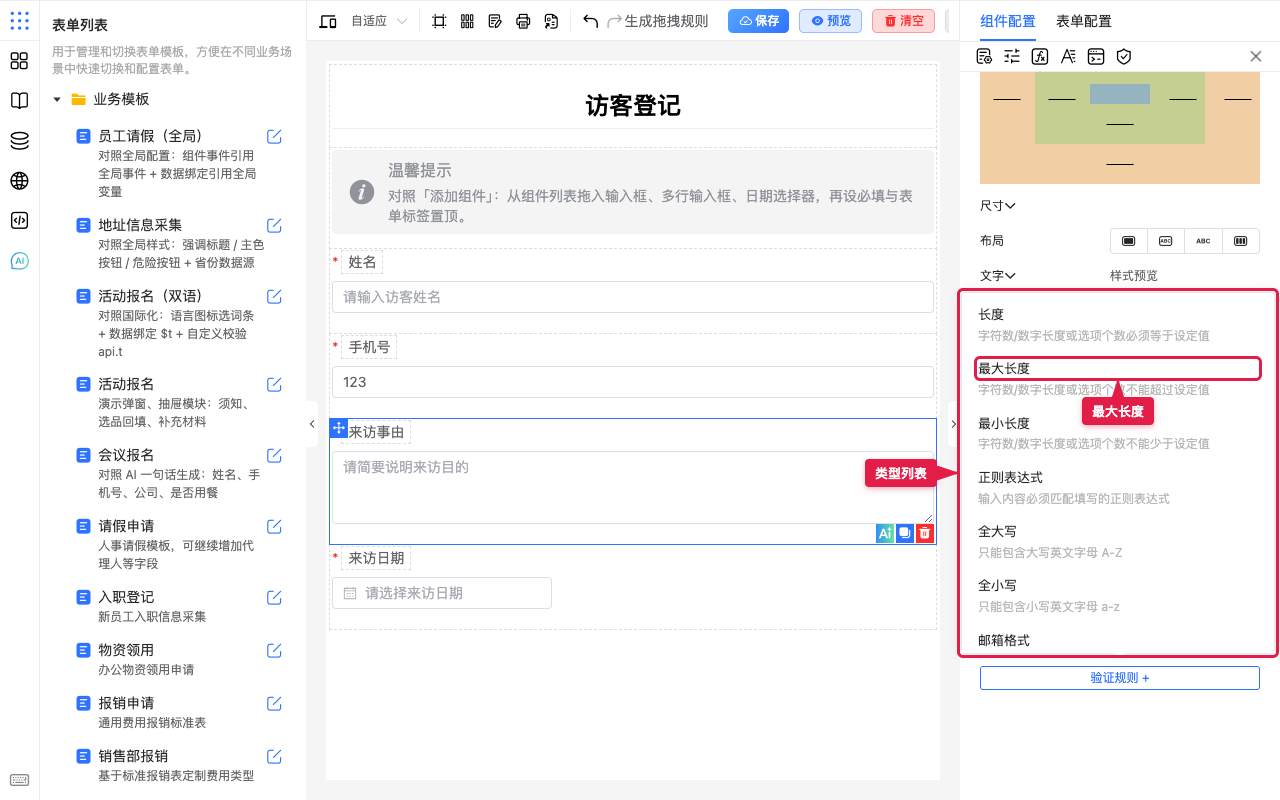Select the plain ABC layout option
Image resolution: width=1280 pixels, height=800 pixels.
1203,241
